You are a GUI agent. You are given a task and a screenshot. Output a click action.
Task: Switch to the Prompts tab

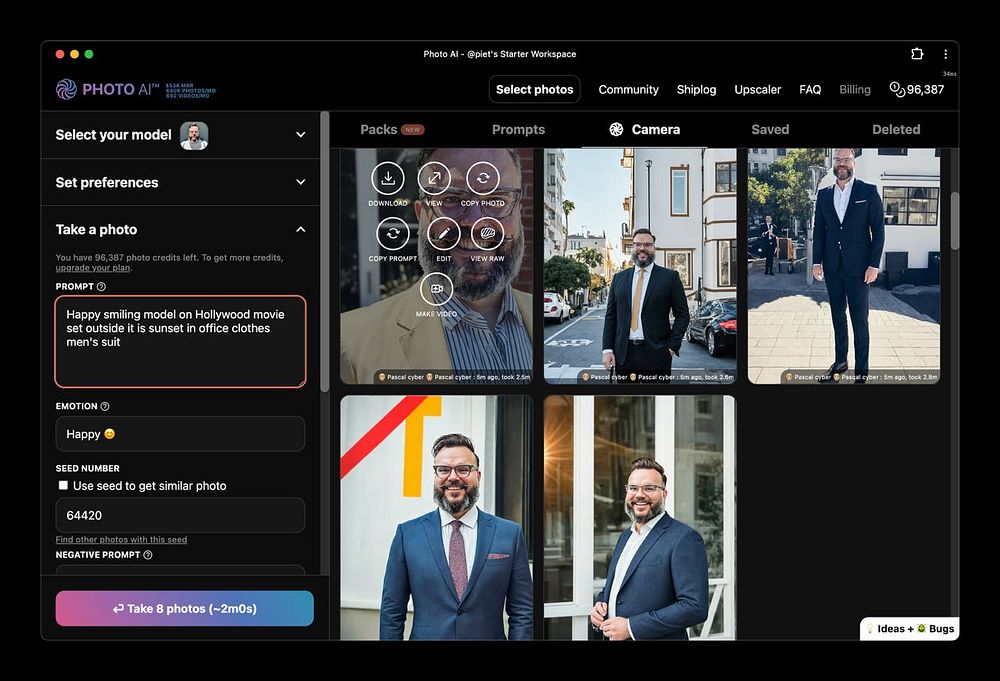click(x=518, y=129)
